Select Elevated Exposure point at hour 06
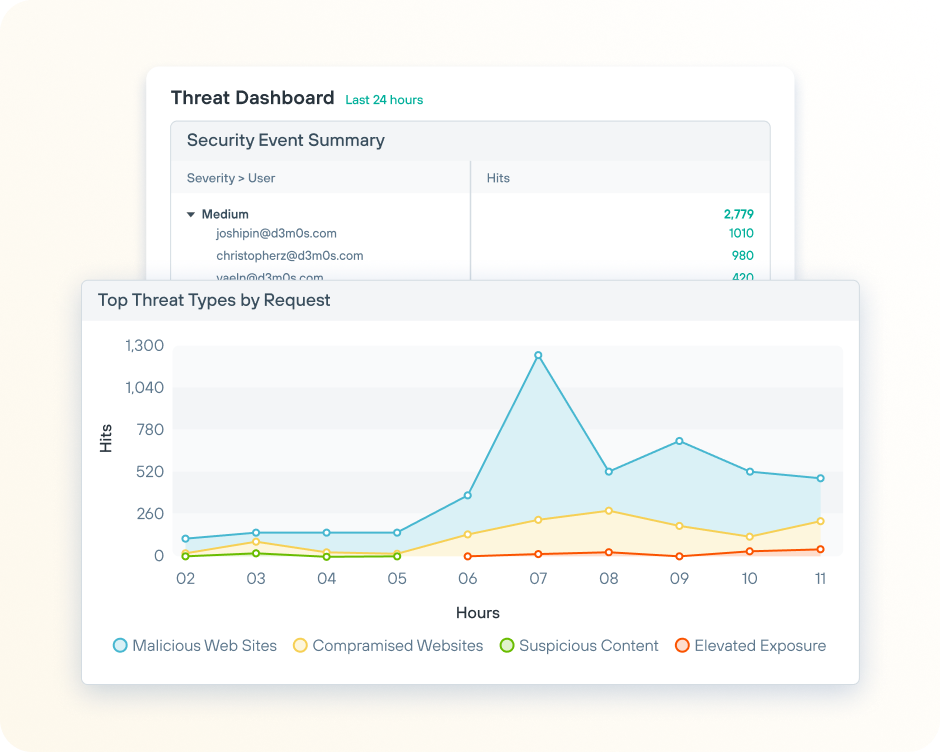 point(468,557)
